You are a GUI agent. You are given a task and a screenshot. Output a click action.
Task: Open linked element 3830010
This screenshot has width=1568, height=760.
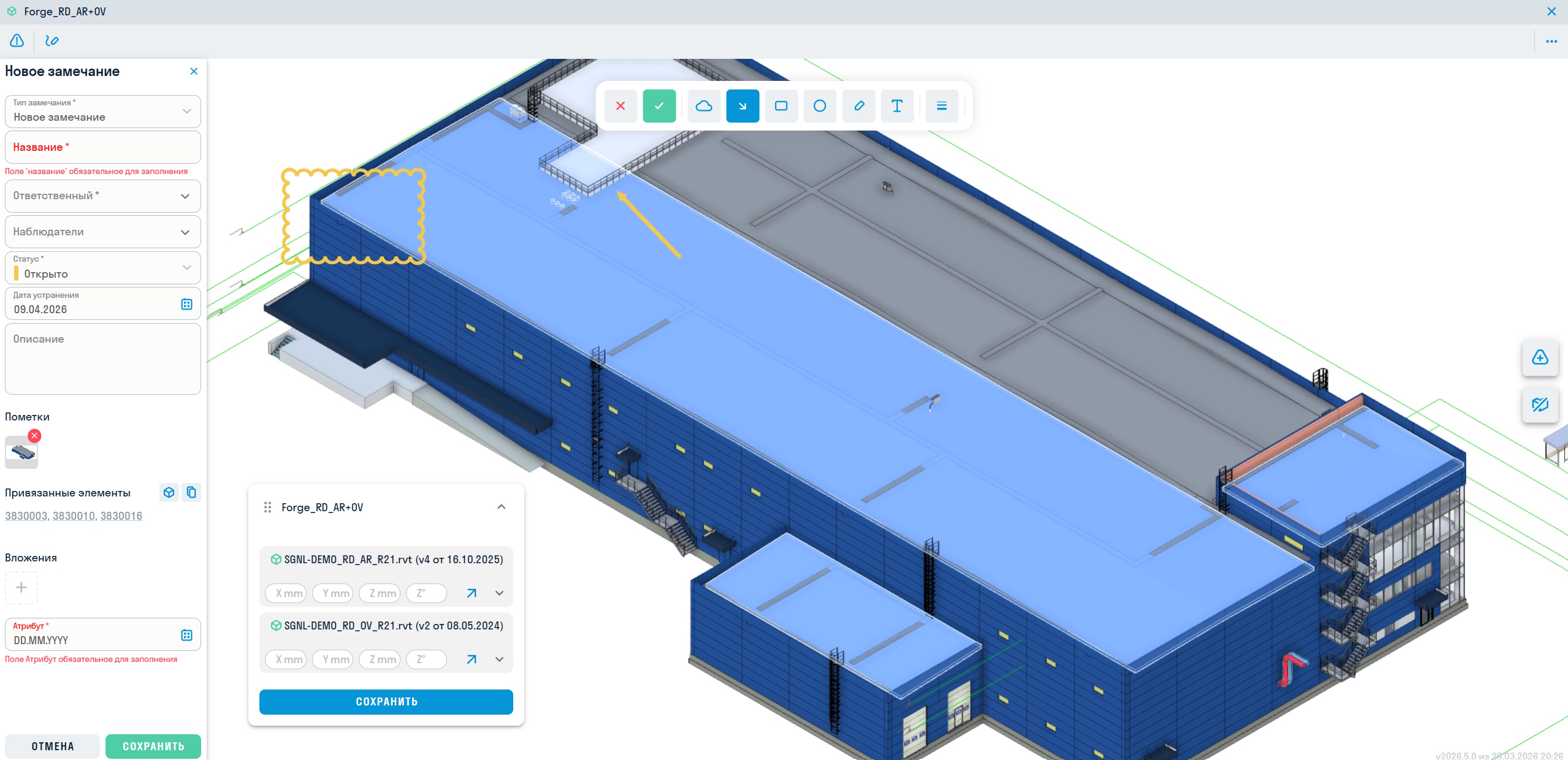73,516
